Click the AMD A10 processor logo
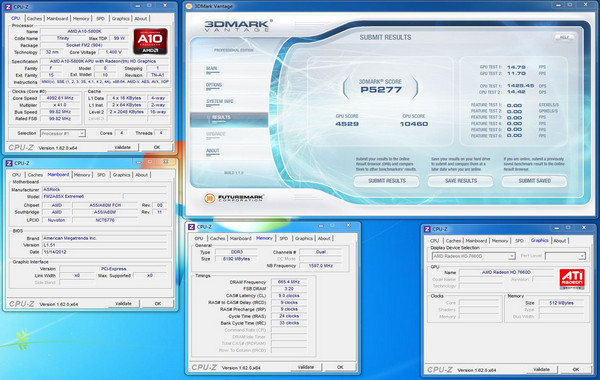The image size is (600, 380). point(150,41)
